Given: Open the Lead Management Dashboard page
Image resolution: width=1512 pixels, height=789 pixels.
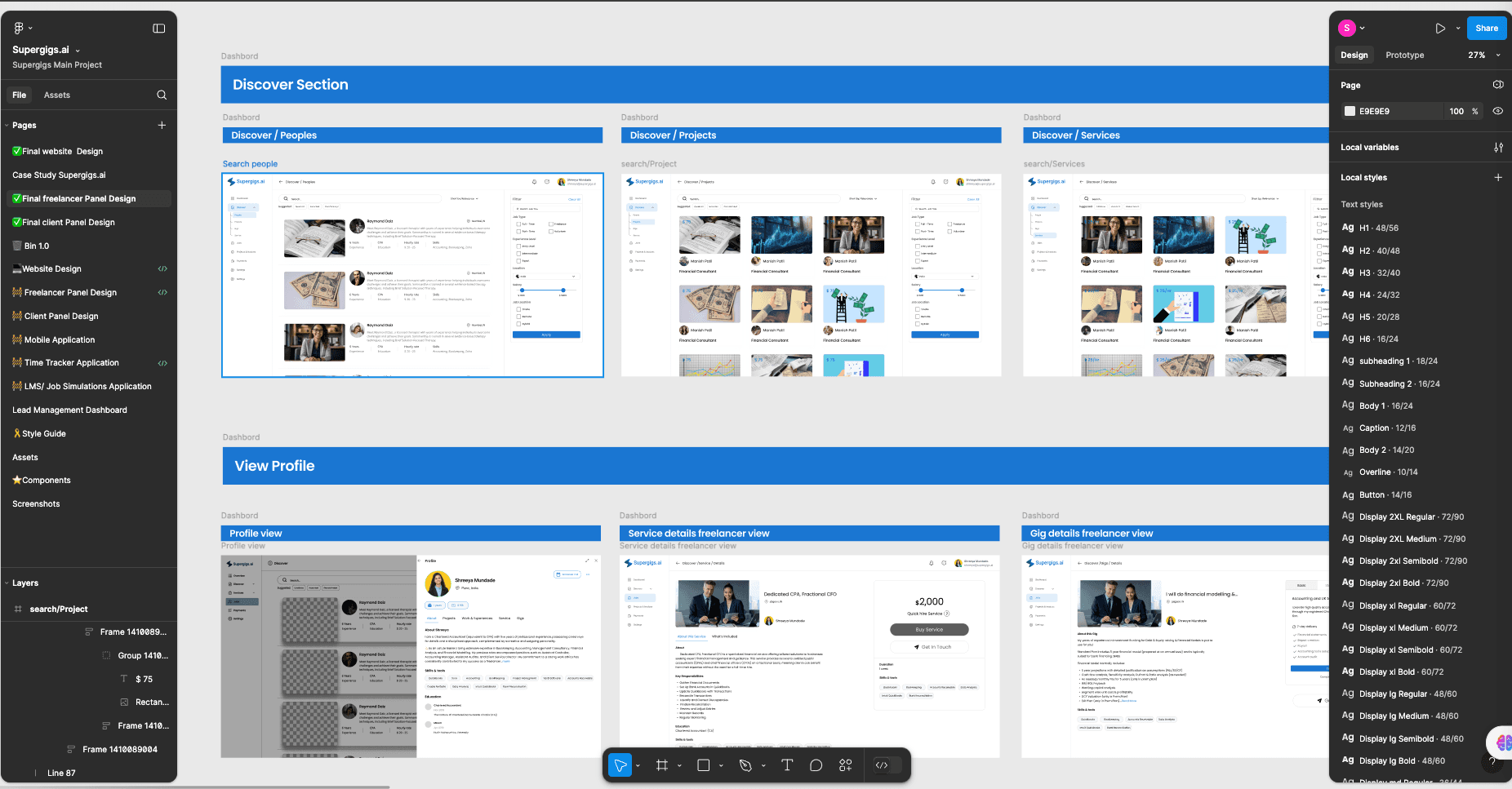Looking at the screenshot, I should tap(69, 410).
